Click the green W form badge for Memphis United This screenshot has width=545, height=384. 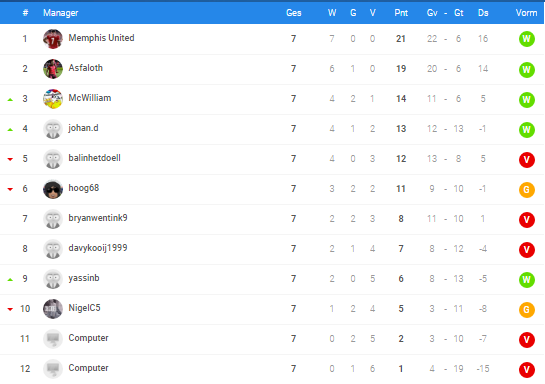[527, 39]
